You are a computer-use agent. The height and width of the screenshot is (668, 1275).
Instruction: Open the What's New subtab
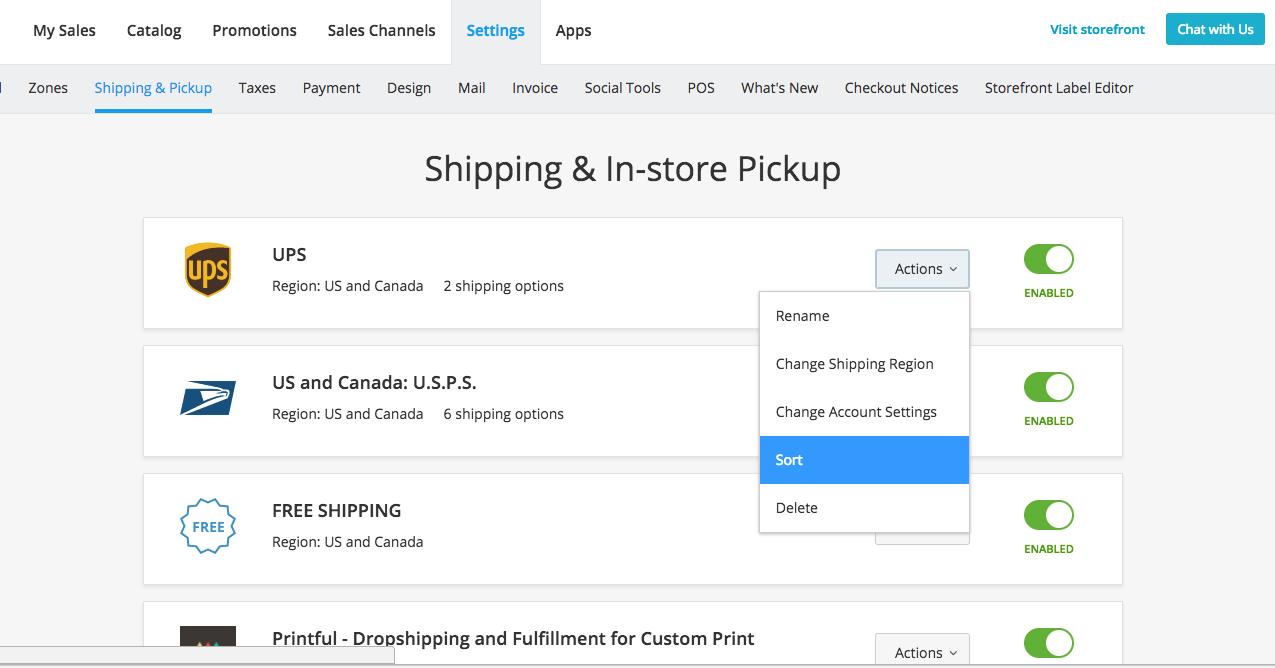[x=779, y=88]
